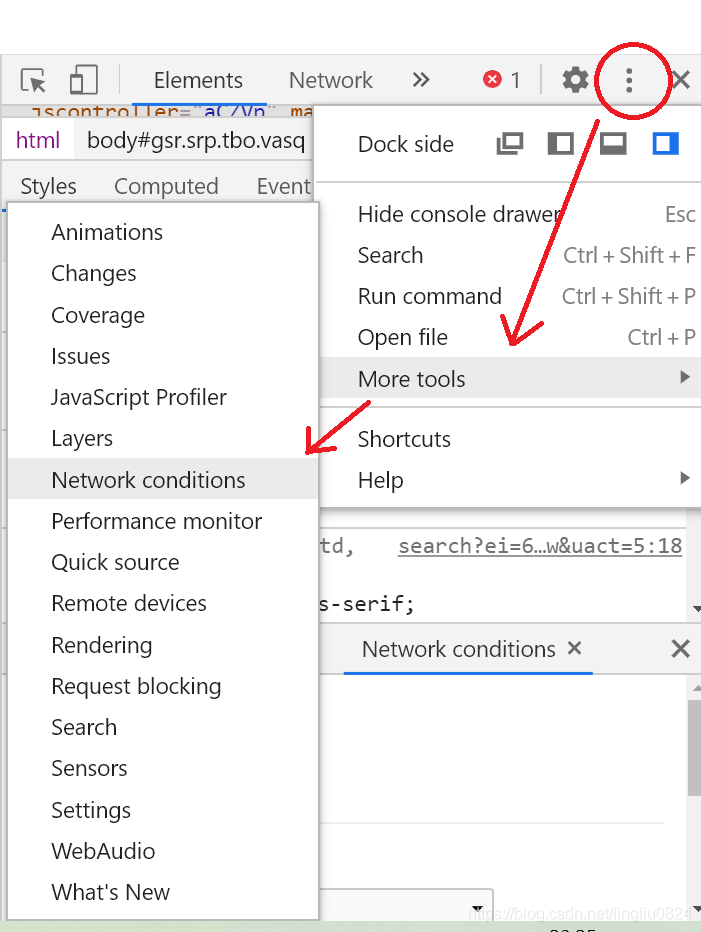Switch to the Network tab
This screenshot has height=932, width=701.
pos(331,80)
